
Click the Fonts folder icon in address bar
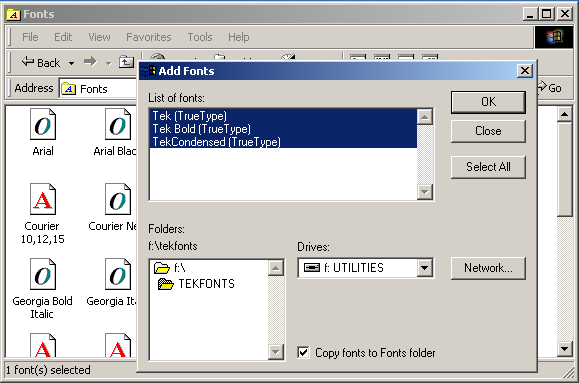(x=68, y=89)
